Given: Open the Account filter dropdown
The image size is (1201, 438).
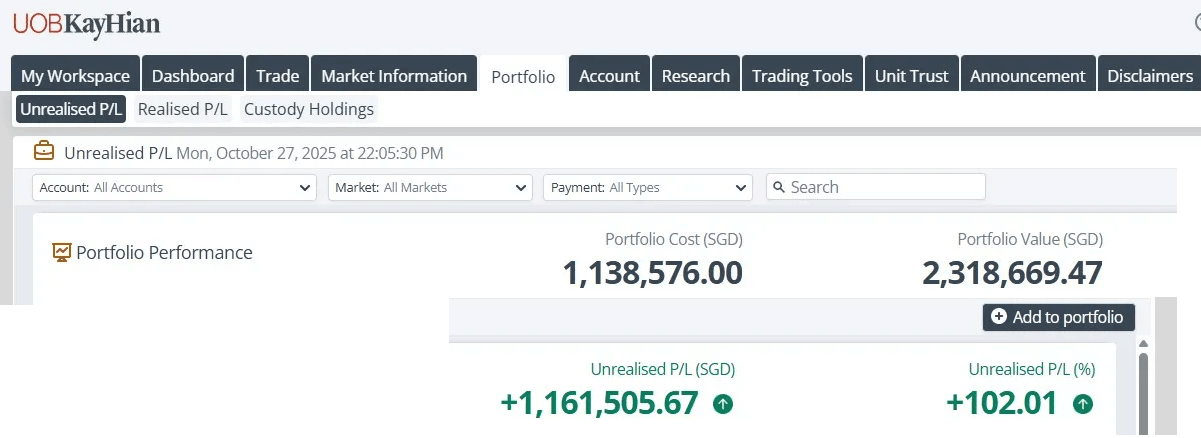Looking at the screenshot, I should [x=175, y=187].
